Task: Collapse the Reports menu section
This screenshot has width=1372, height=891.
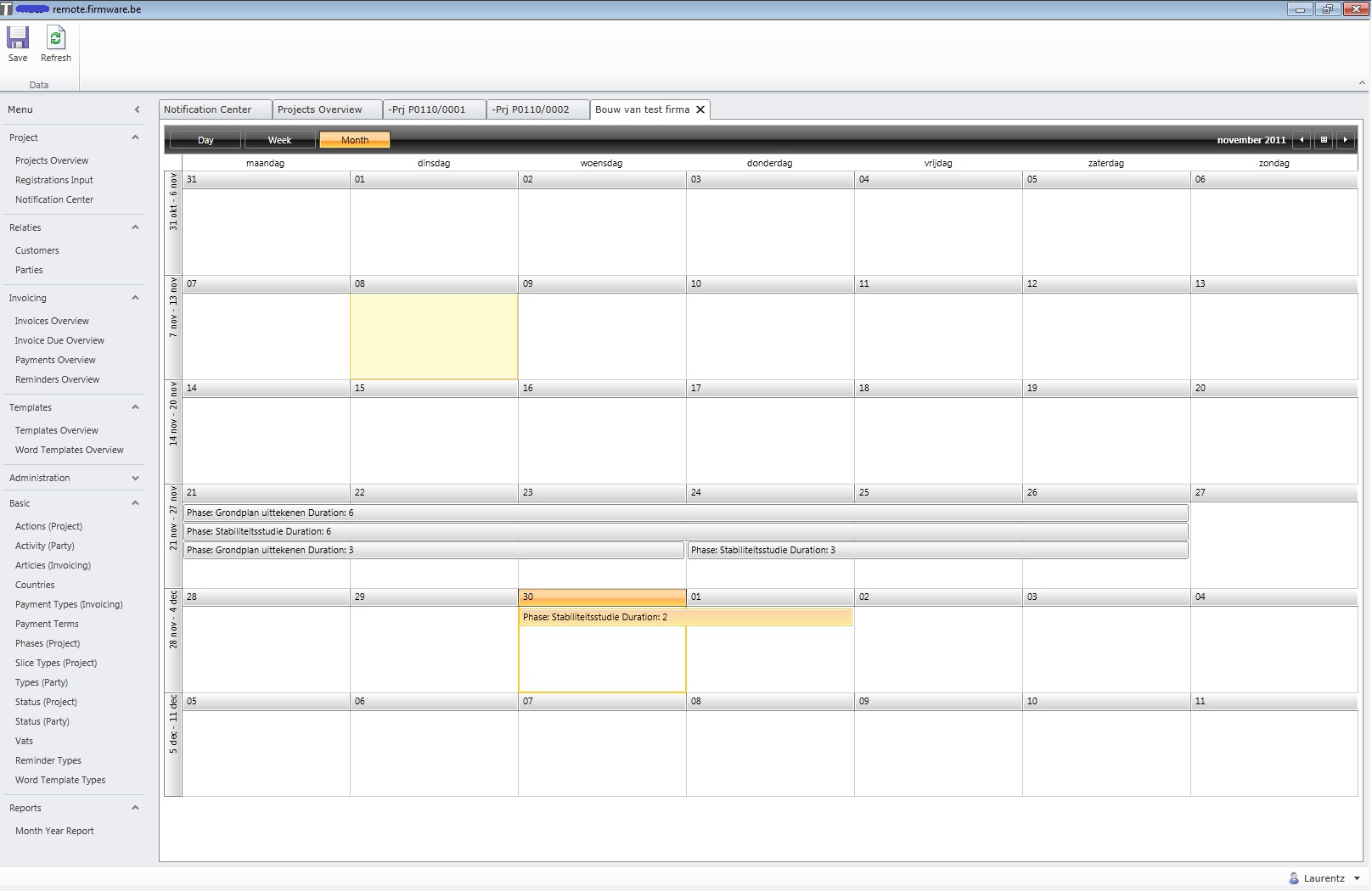Action: click(x=135, y=808)
